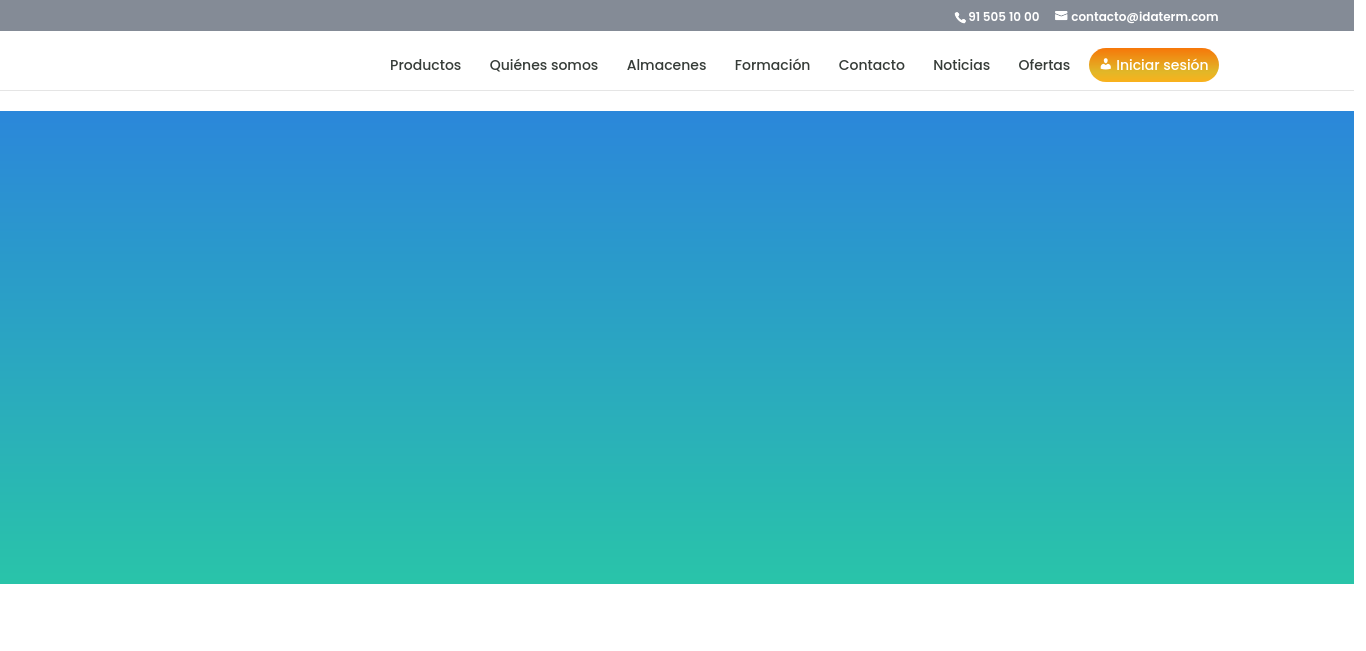
Task: Open the Ofertas page
Action: coord(1044,65)
